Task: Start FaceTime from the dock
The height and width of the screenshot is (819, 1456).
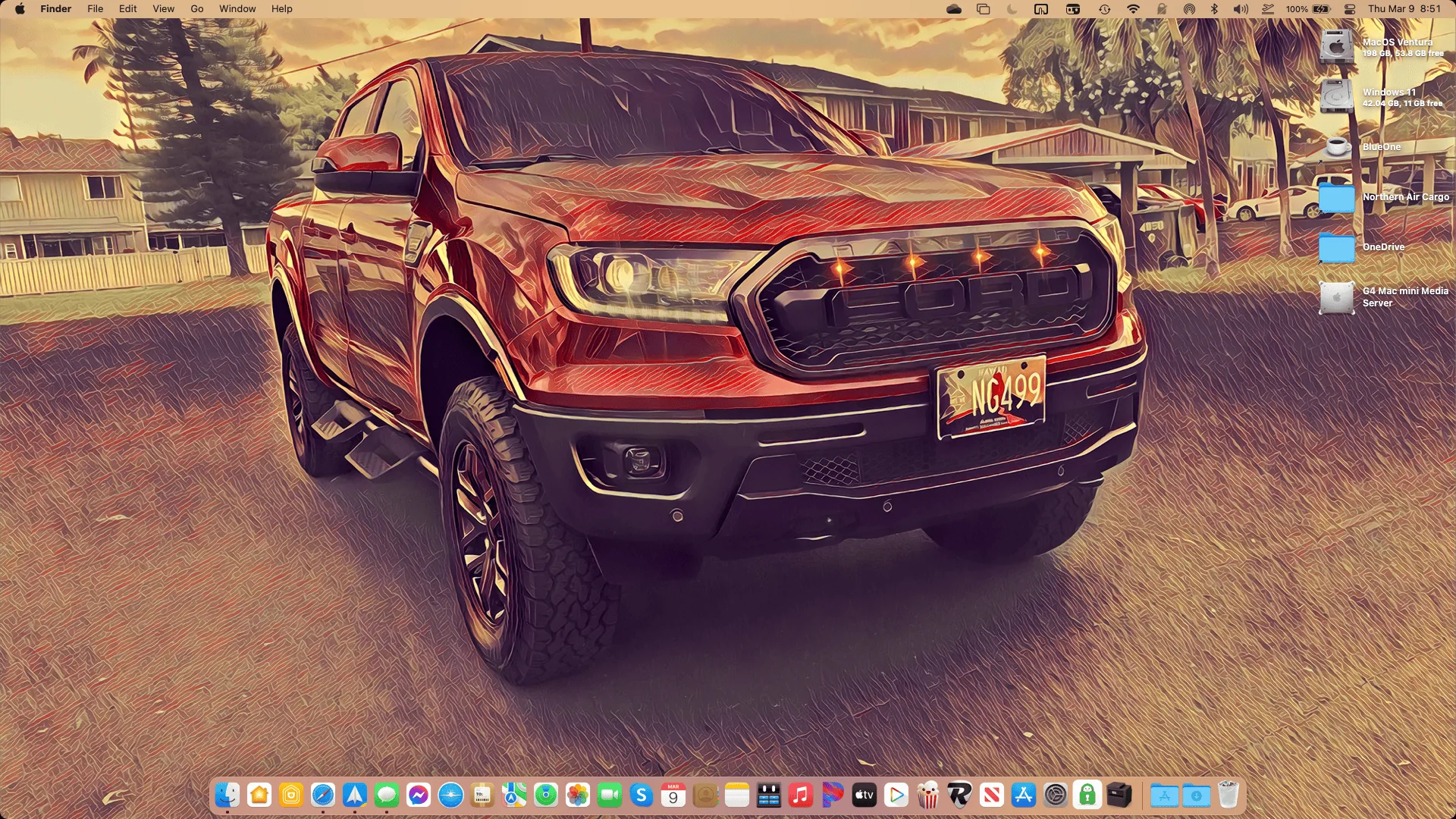Action: (x=610, y=795)
